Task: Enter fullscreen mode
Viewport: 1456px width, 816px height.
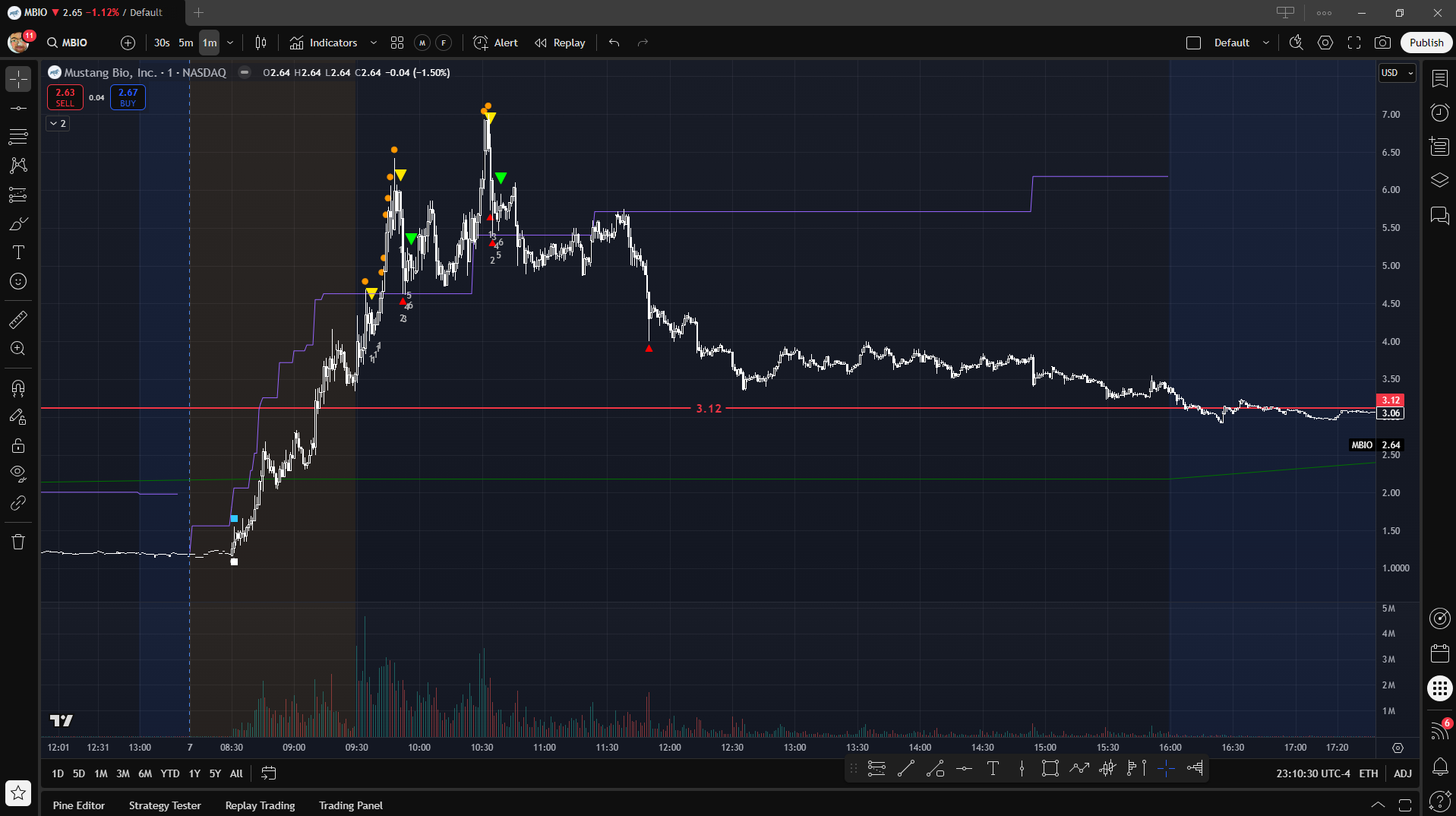Action: click(1353, 43)
